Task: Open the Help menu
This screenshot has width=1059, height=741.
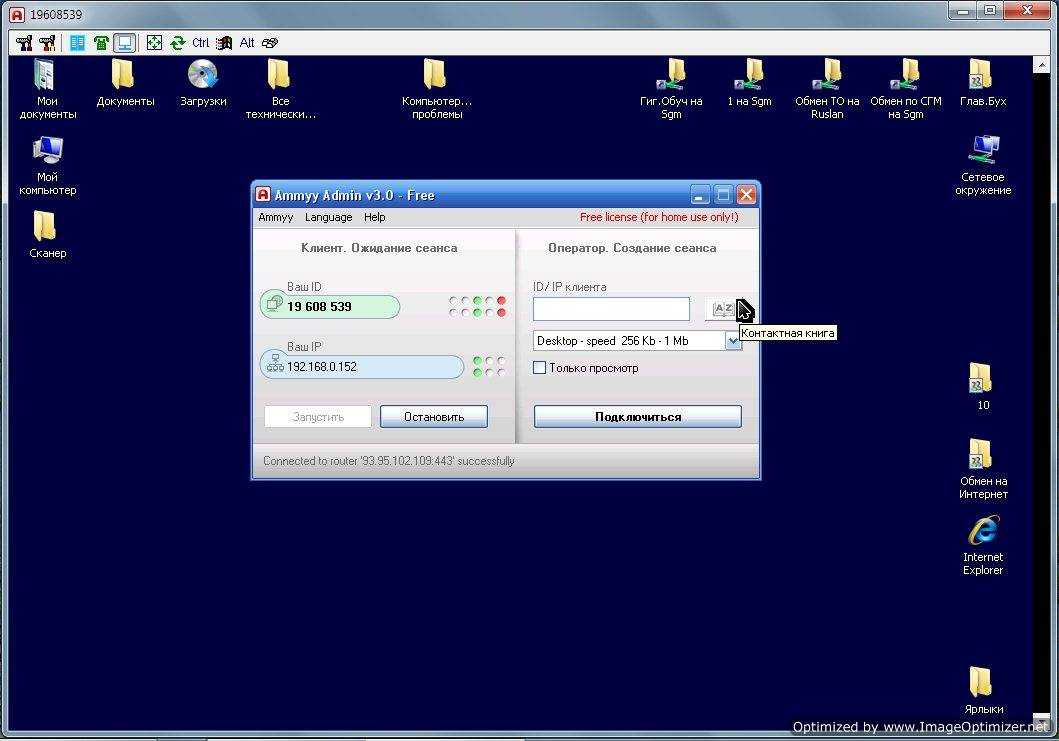Action: (374, 217)
